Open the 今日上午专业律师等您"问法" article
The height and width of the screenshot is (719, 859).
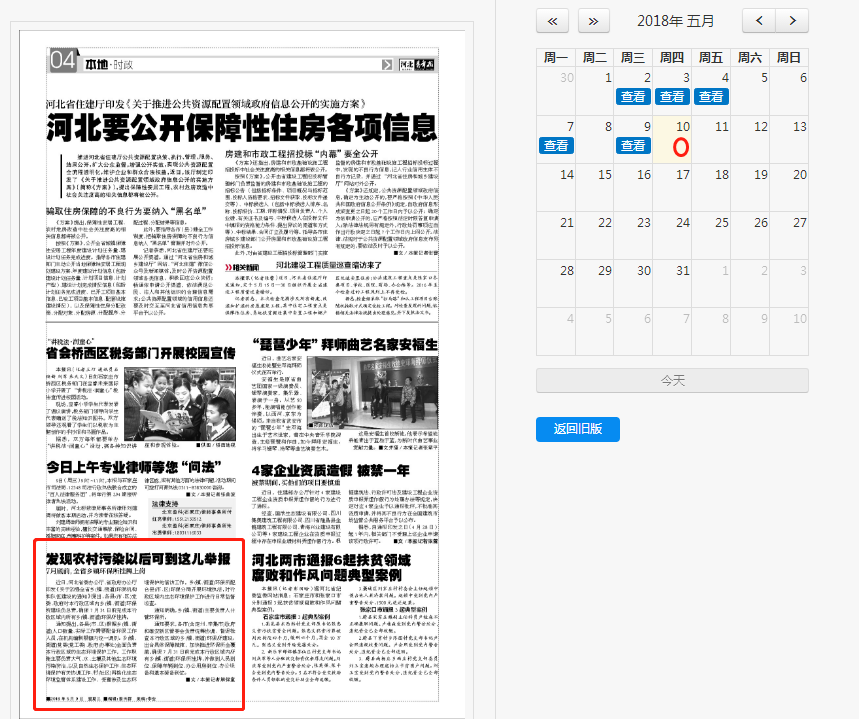133,466
